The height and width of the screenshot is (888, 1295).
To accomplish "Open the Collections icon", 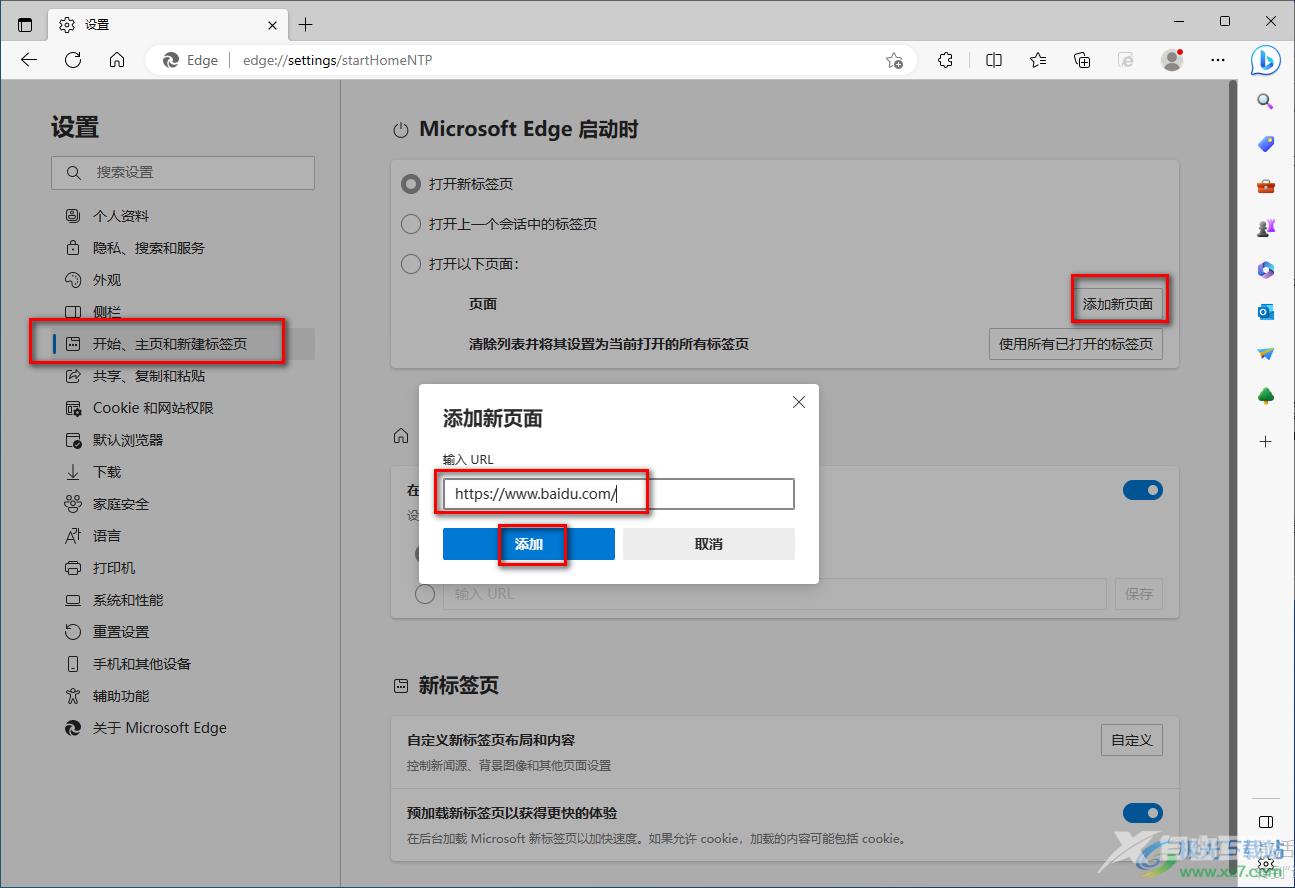I will [x=1082, y=60].
